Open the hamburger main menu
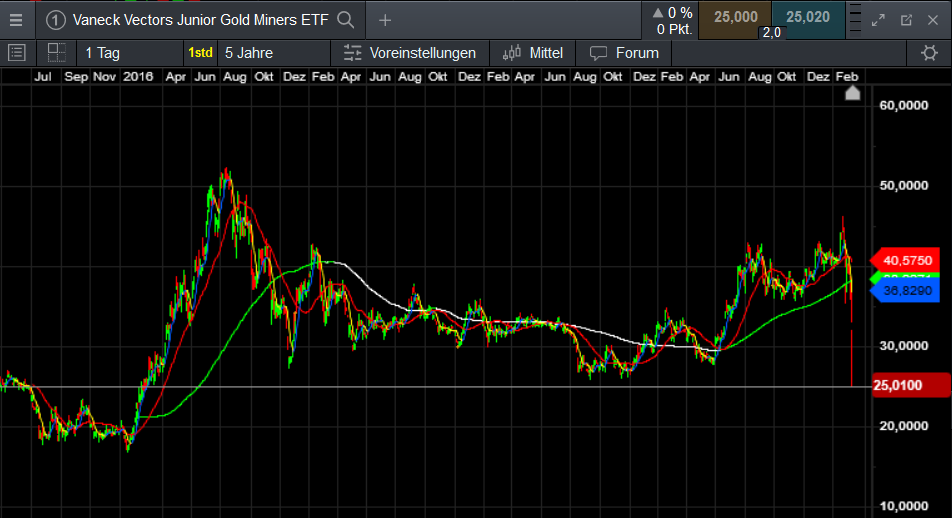952x518 pixels. pyautogui.click(x=16, y=19)
